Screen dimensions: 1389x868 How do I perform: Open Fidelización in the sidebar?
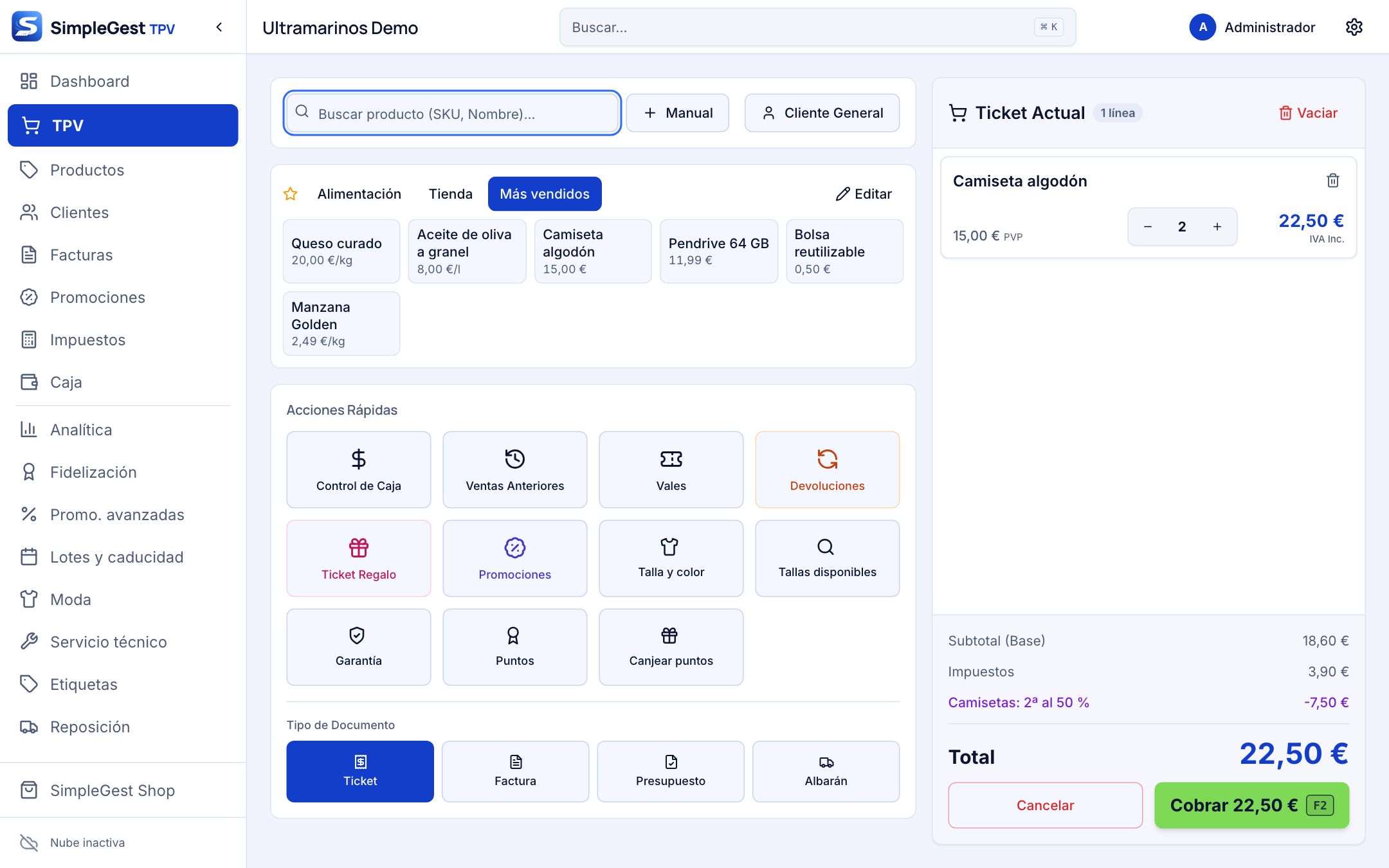click(x=123, y=472)
